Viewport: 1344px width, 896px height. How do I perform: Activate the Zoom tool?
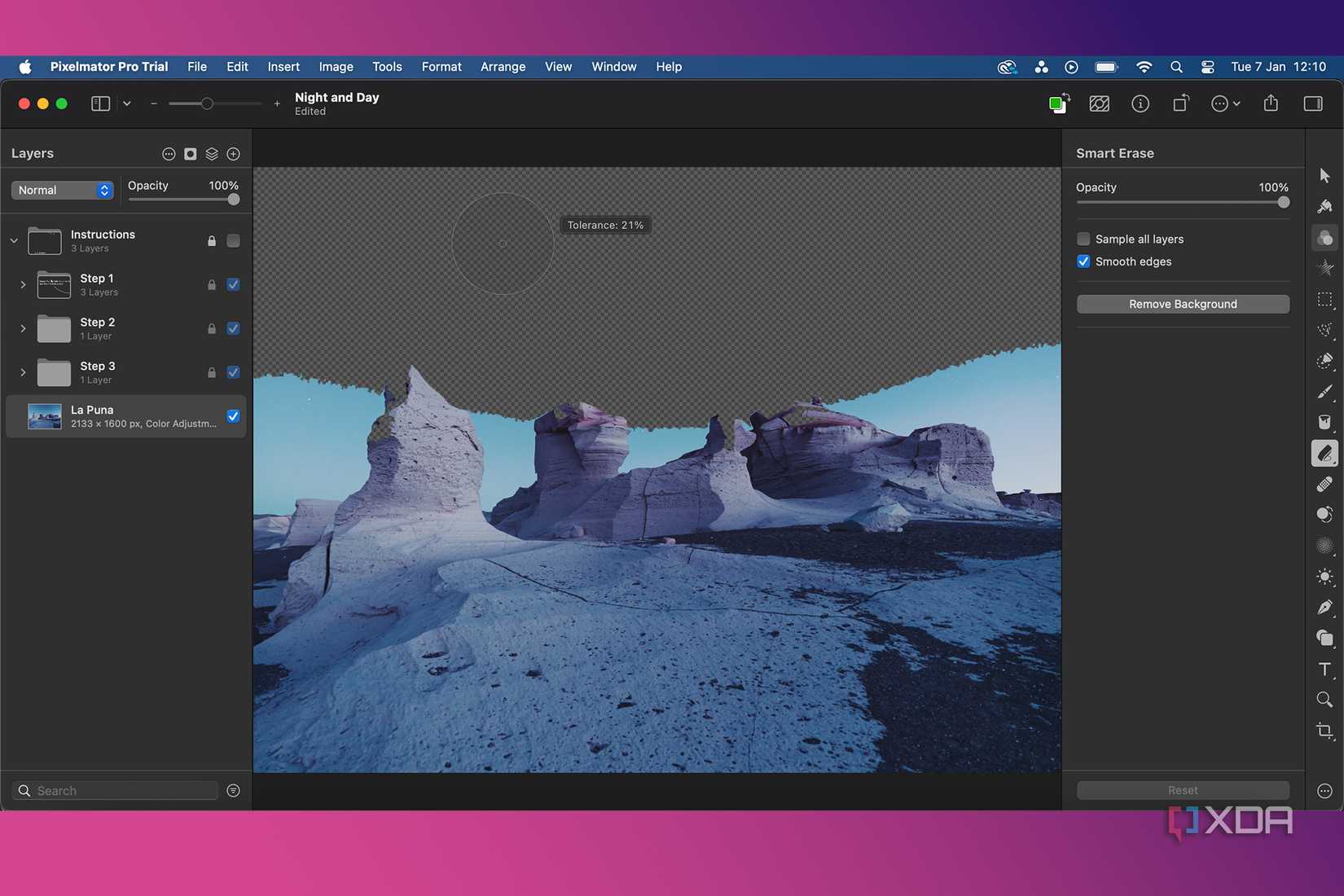(1324, 699)
